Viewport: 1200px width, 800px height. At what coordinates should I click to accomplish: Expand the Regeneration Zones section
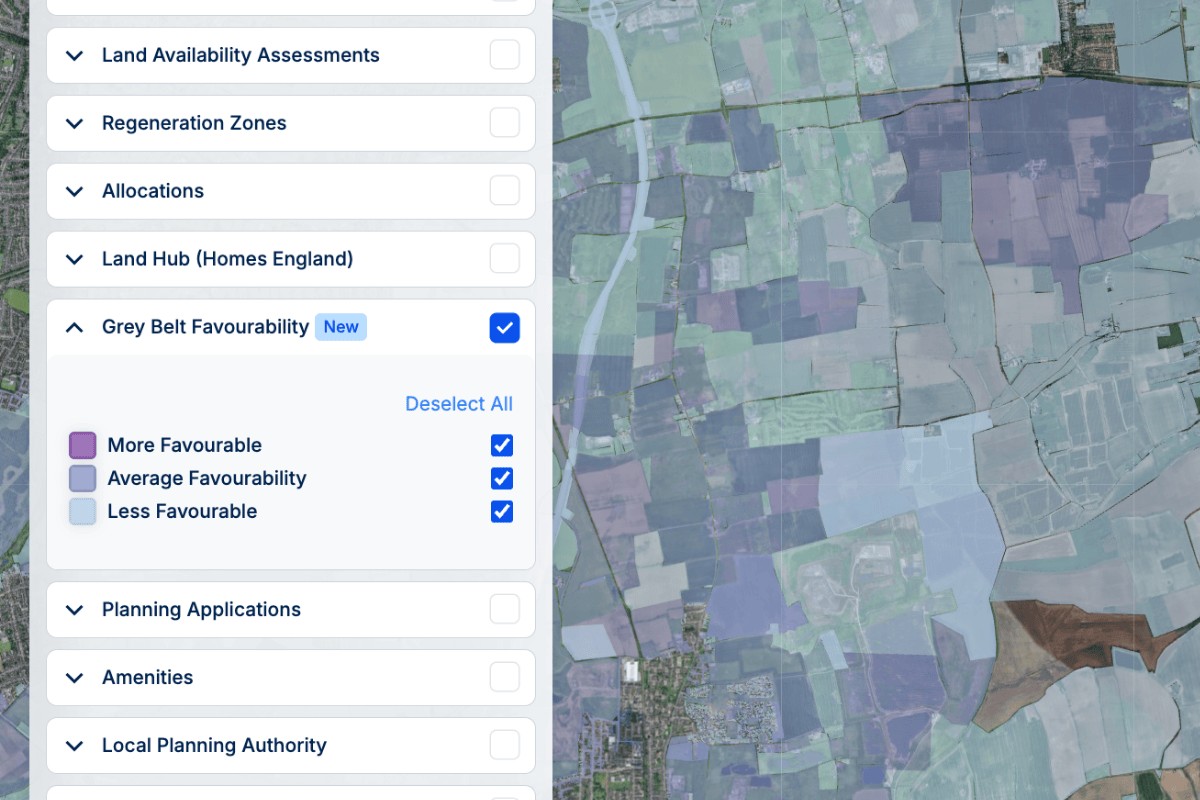coord(74,124)
